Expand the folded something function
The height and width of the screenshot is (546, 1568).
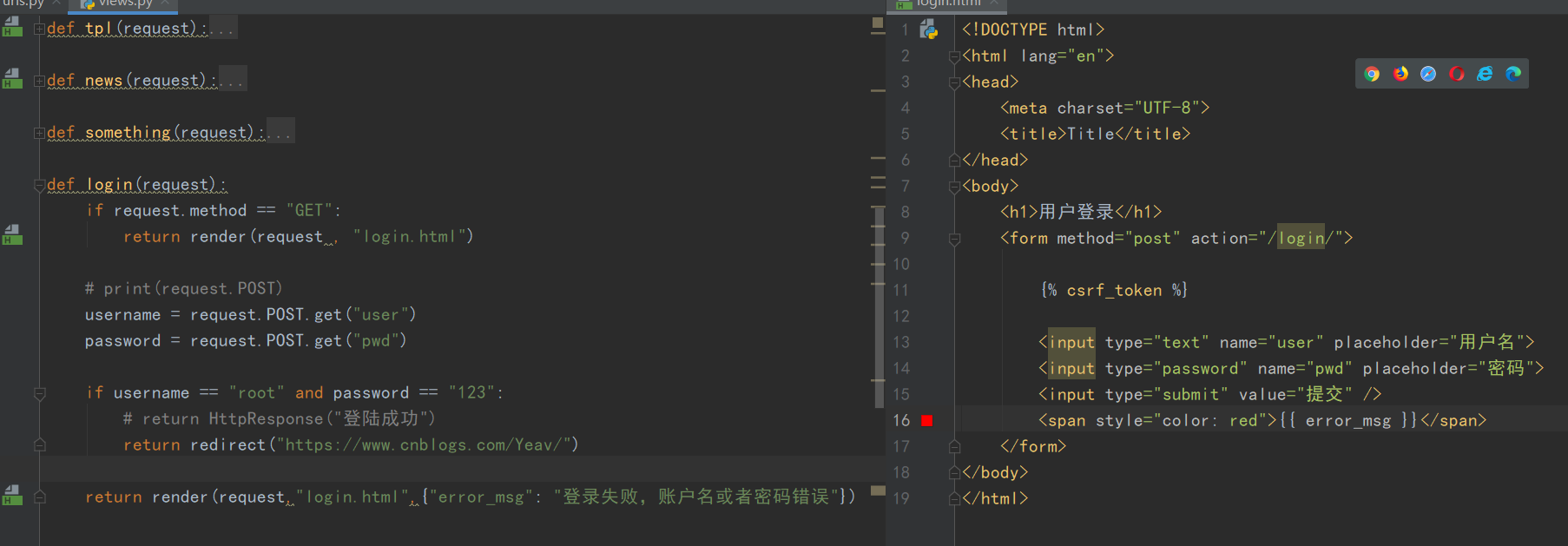(x=39, y=133)
